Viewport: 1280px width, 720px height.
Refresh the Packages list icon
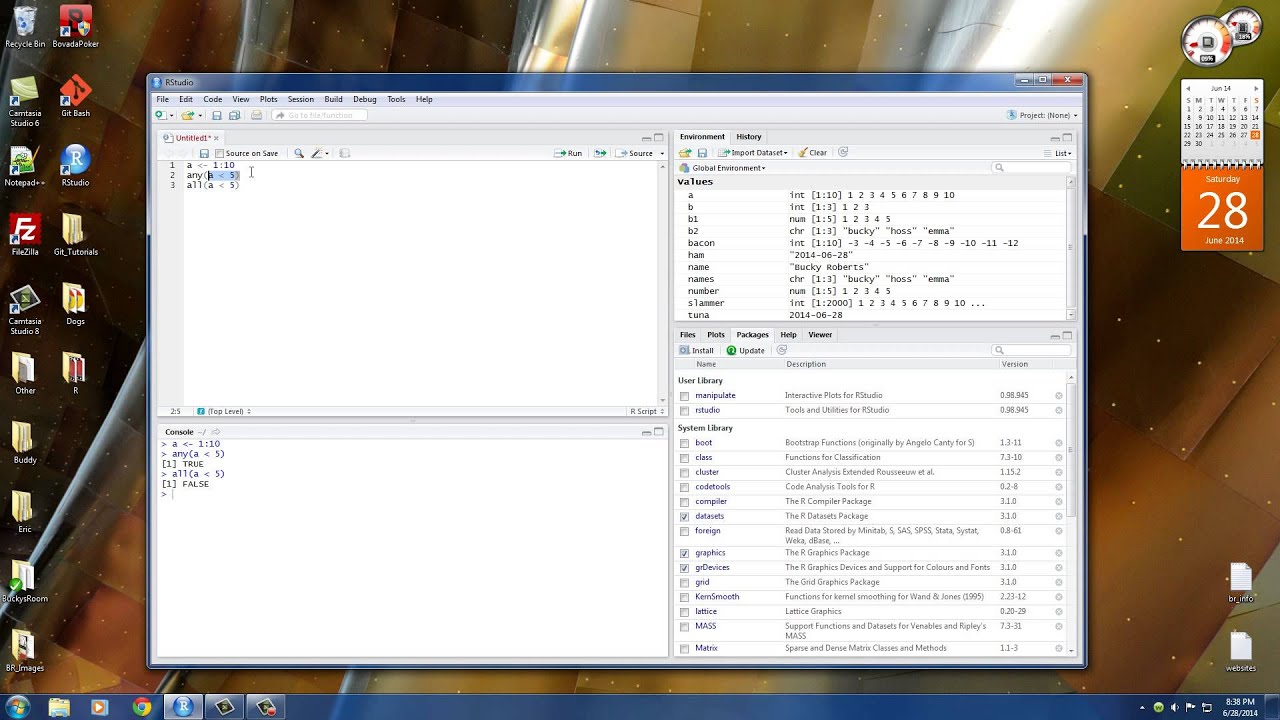(782, 350)
